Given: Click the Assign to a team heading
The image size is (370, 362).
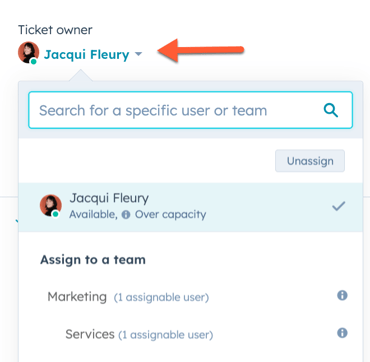Looking at the screenshot, I should pos(93,260).
